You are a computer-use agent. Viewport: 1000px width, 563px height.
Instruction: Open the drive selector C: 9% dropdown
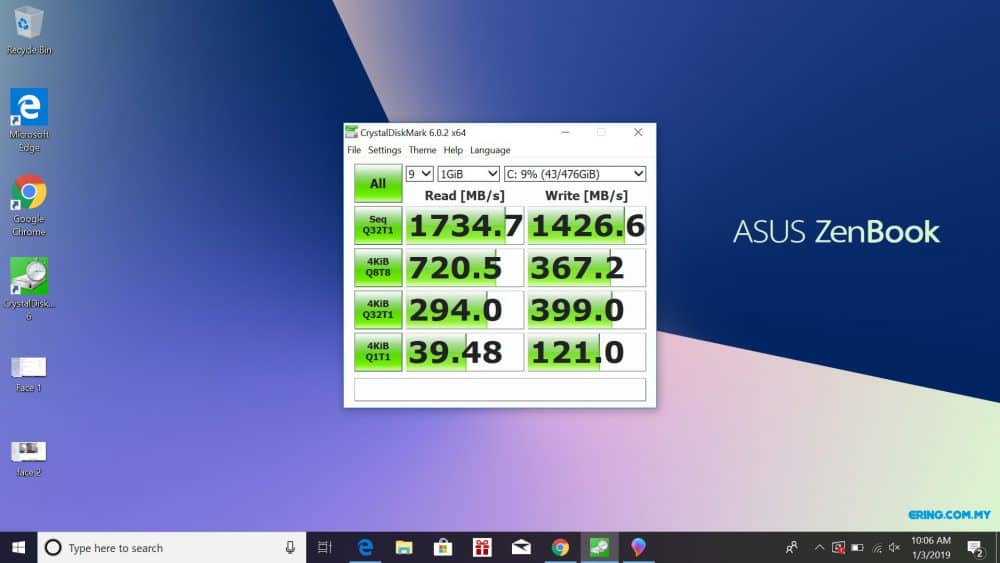point(575,173)
